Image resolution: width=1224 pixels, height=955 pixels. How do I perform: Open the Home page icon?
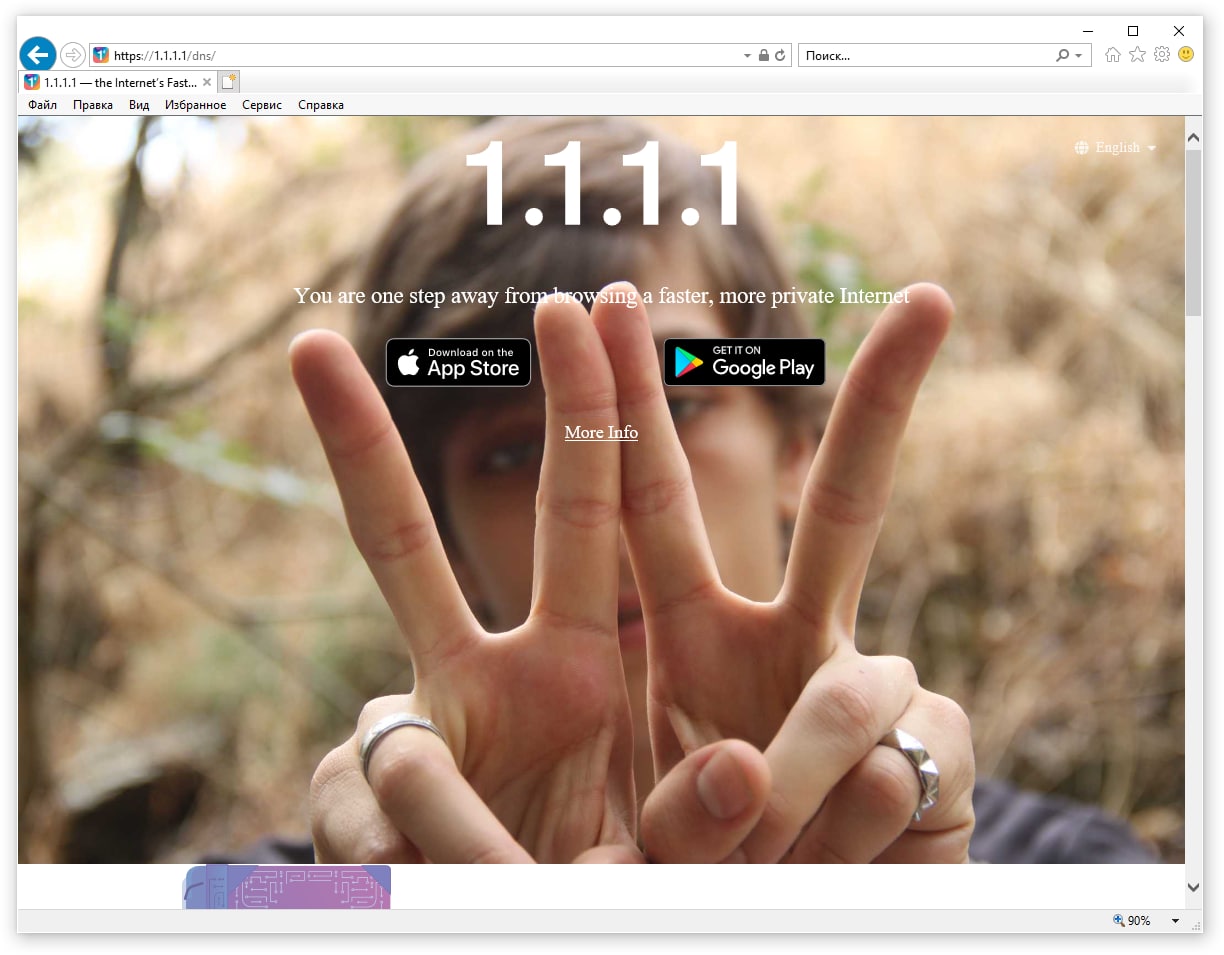click(1113, 55)
